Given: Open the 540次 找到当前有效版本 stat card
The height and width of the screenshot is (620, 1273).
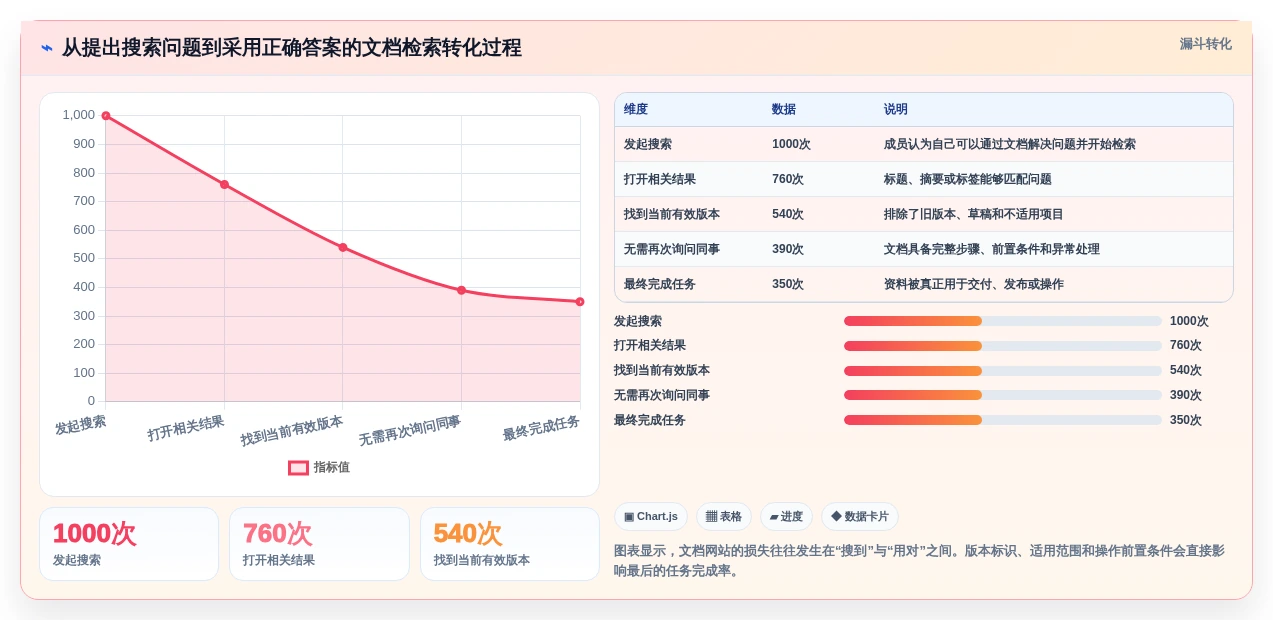Looking at the screenshot, I should 510,544.
